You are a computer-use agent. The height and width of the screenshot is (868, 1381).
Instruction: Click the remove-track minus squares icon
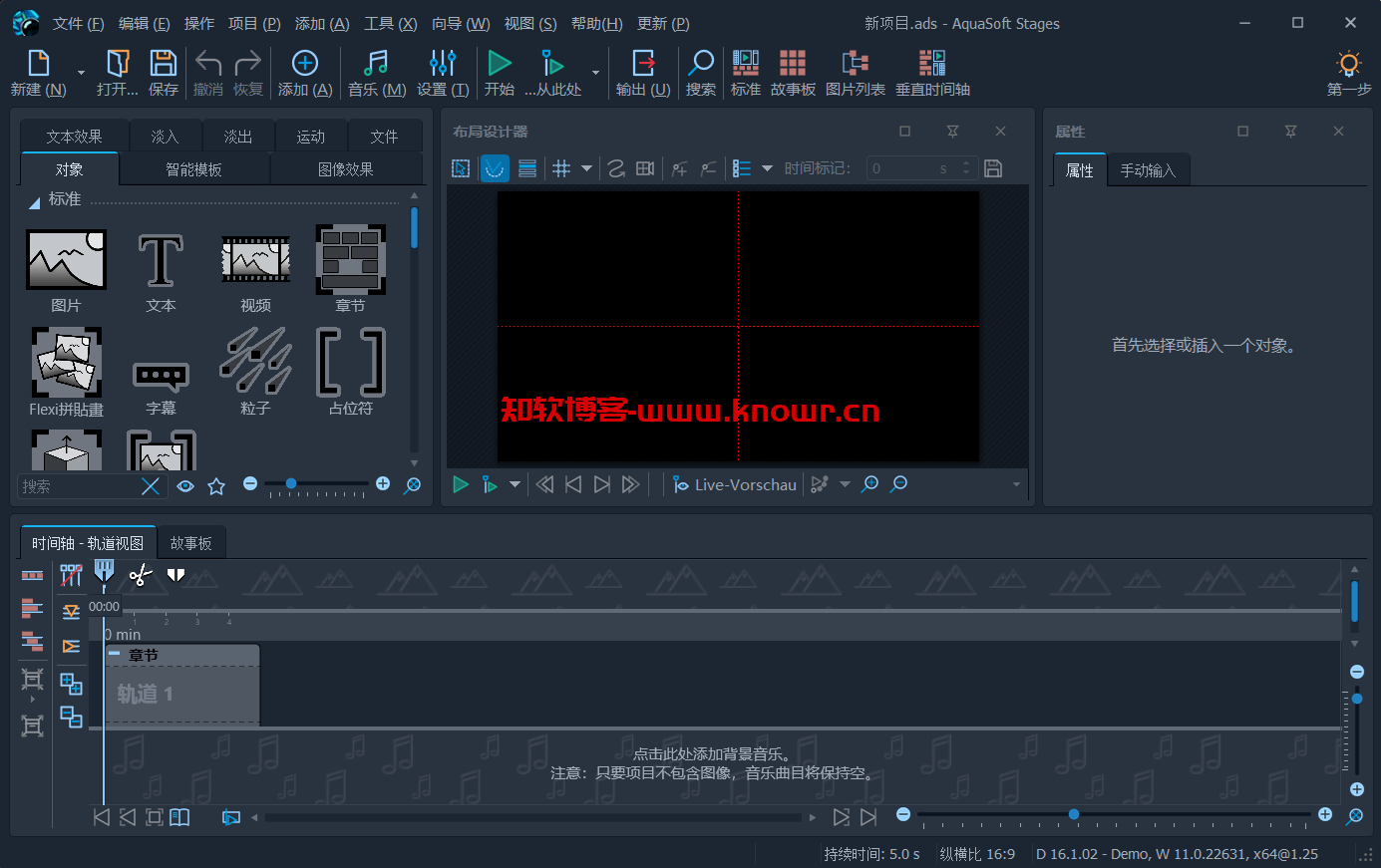[71, 717]
